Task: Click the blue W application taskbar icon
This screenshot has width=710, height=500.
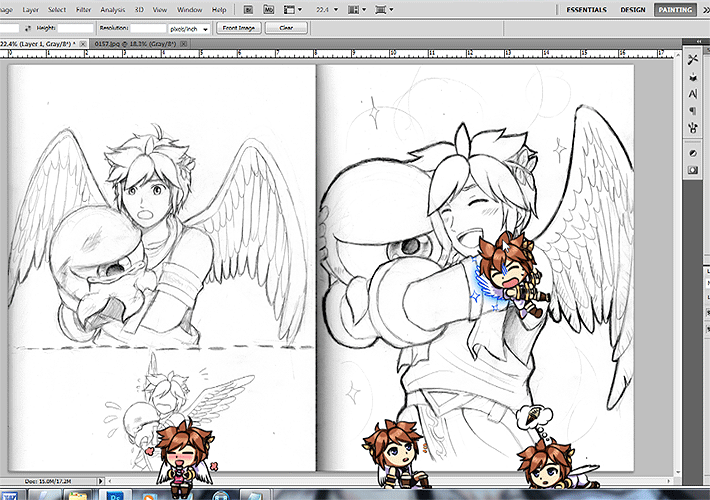Action: click(x=8, y=496)
